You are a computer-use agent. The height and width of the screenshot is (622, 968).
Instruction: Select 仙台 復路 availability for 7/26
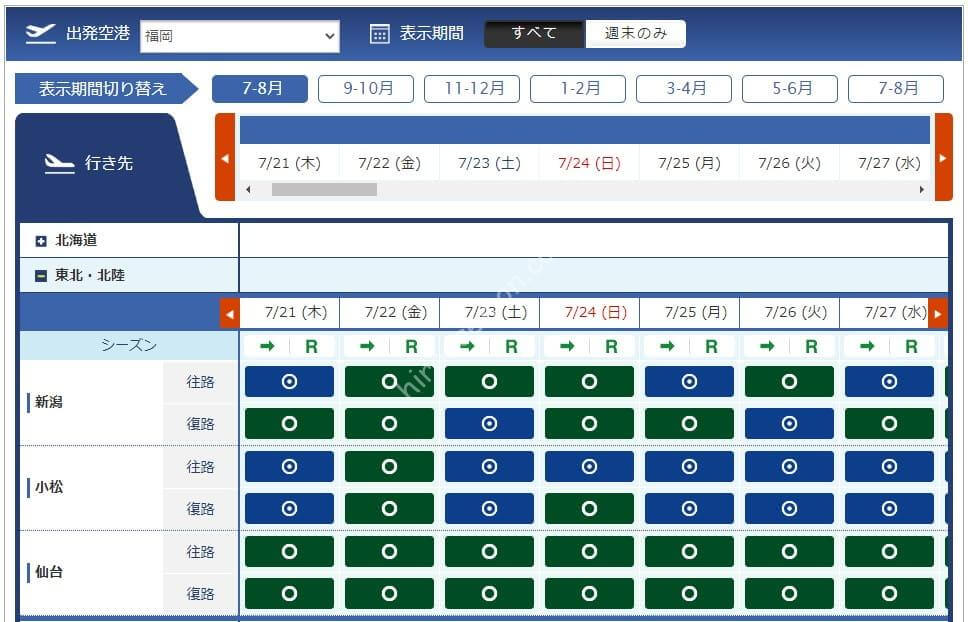pyautogui.click(x=789, y=594)
